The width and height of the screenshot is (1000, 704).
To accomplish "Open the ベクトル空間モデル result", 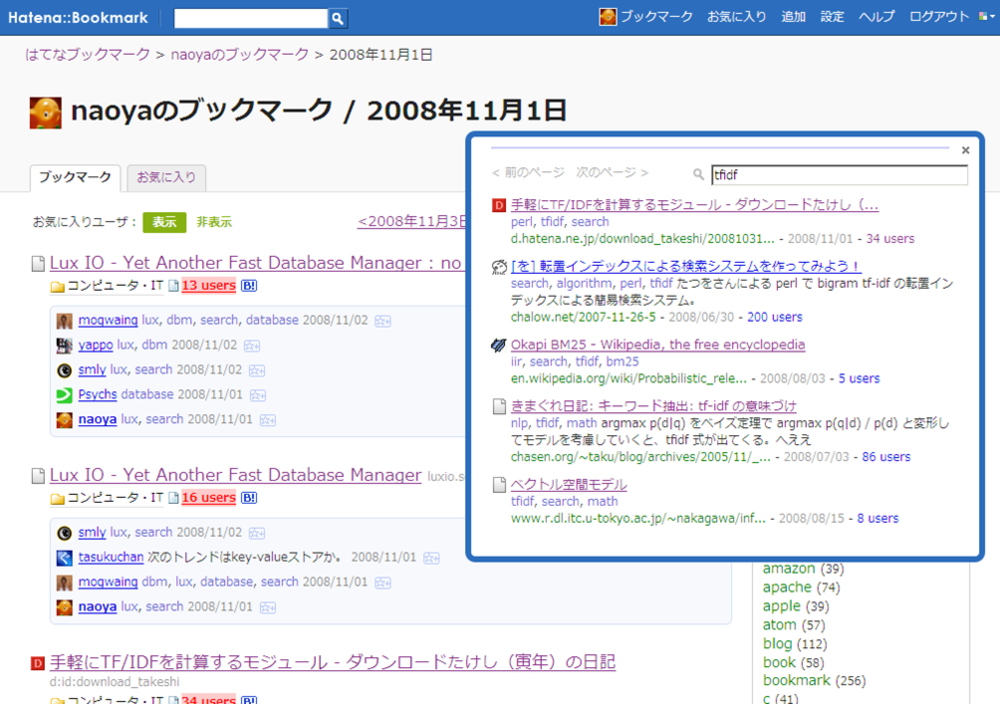I will (x=569, y=485).
